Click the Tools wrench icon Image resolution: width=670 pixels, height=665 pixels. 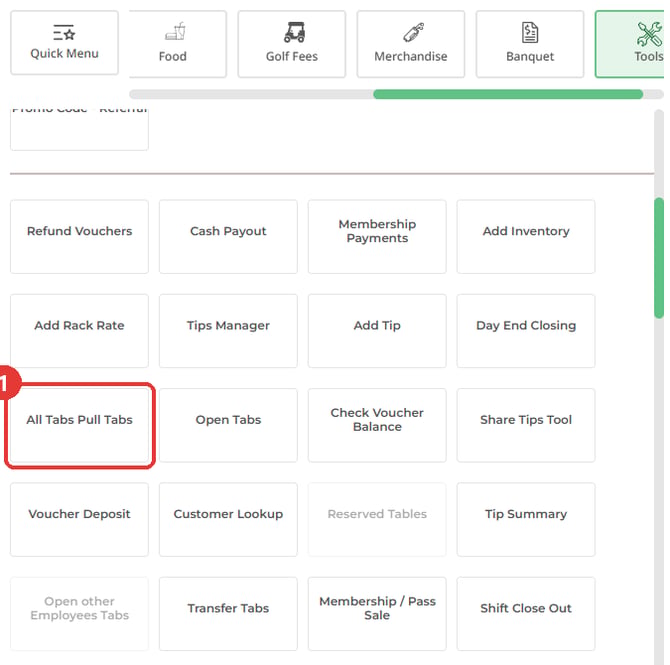pos(649,34)
